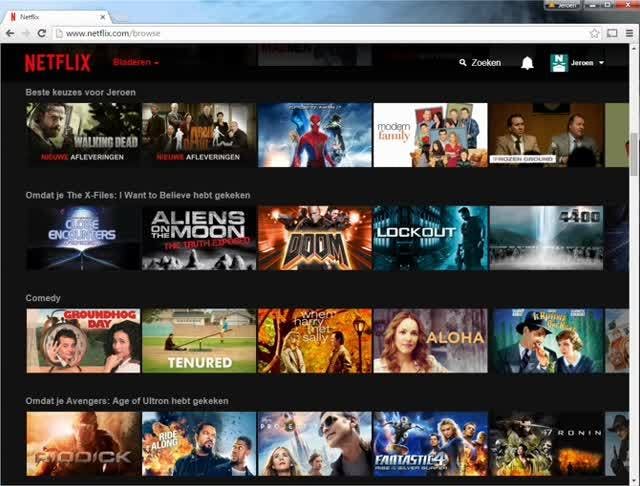Open the Frozen Ground thumbnail

pyautogui.click(x=547, y=135)
